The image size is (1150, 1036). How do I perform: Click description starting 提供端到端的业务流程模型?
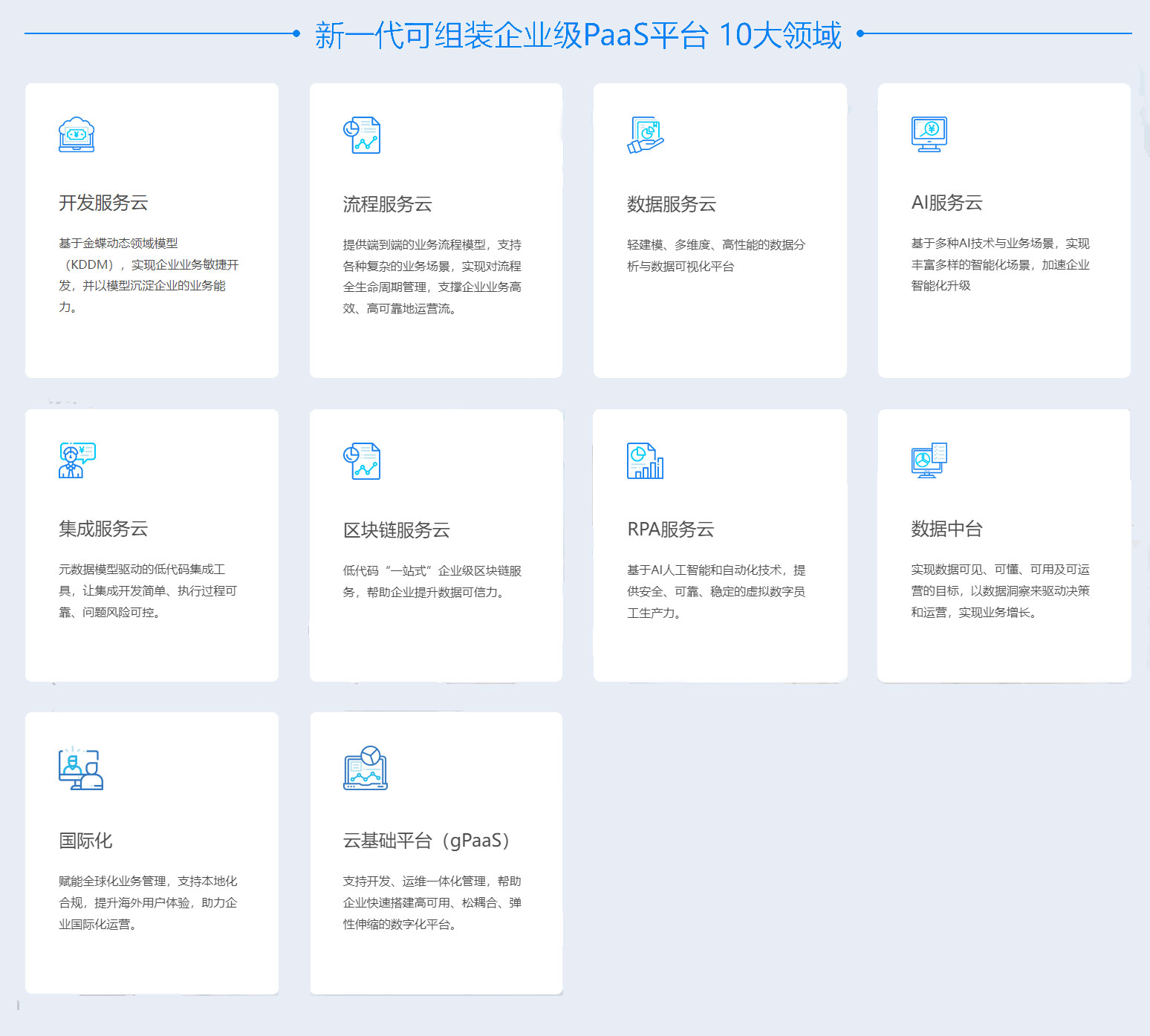(x=432, y=276)
